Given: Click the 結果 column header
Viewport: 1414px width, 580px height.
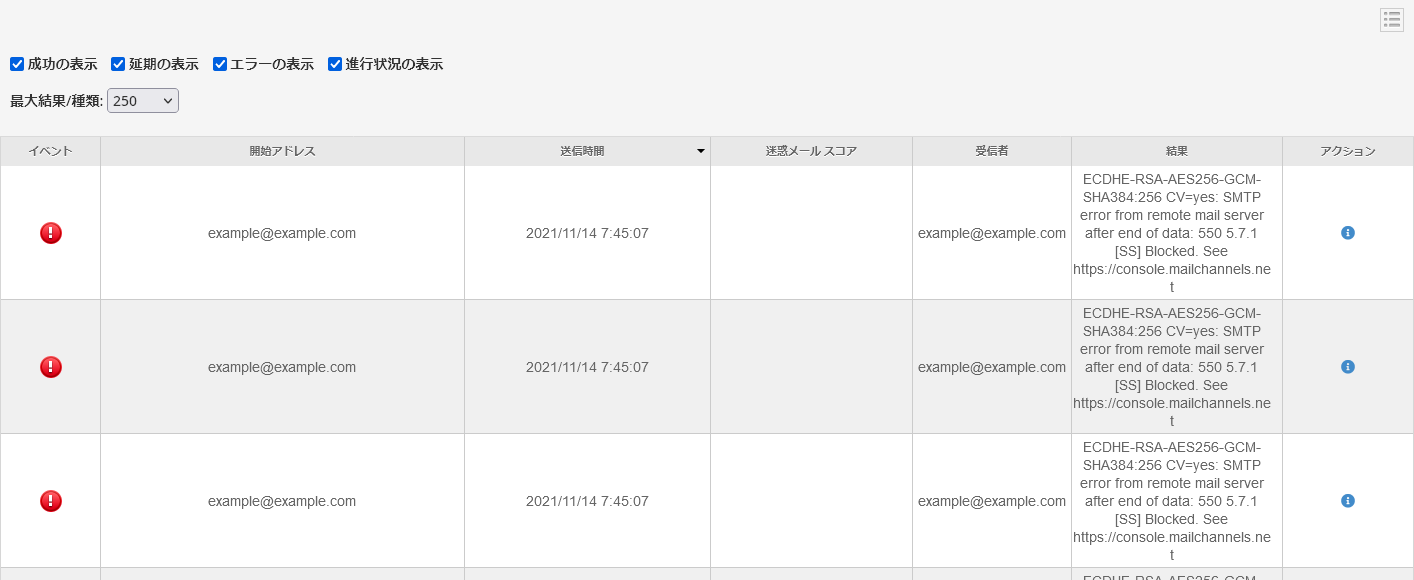Looking at the screenshot, I should pyautogui.click(x=1176, y=151).
